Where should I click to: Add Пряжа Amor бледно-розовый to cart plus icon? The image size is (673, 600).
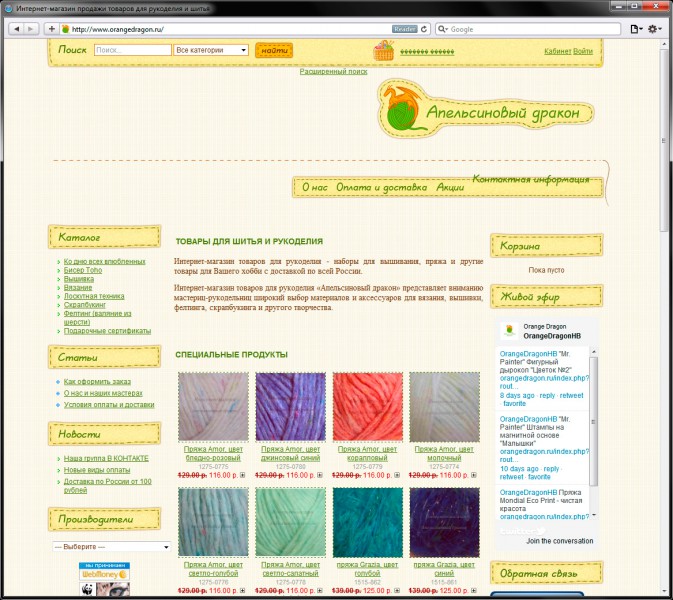243,475
